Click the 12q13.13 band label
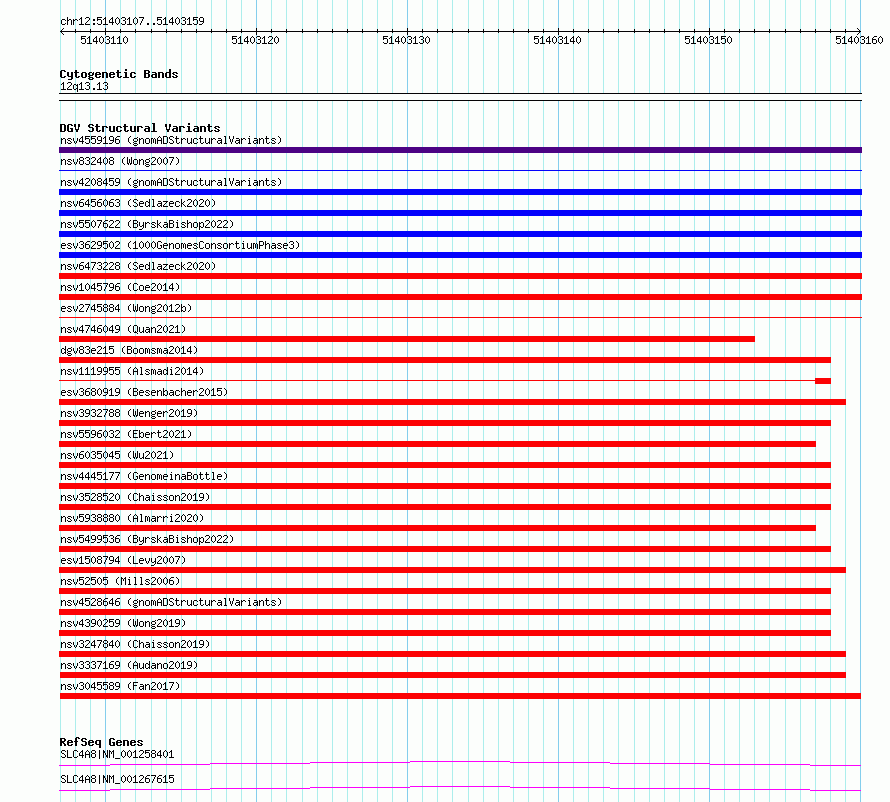890x802 pixels. [x=84, y=86]
